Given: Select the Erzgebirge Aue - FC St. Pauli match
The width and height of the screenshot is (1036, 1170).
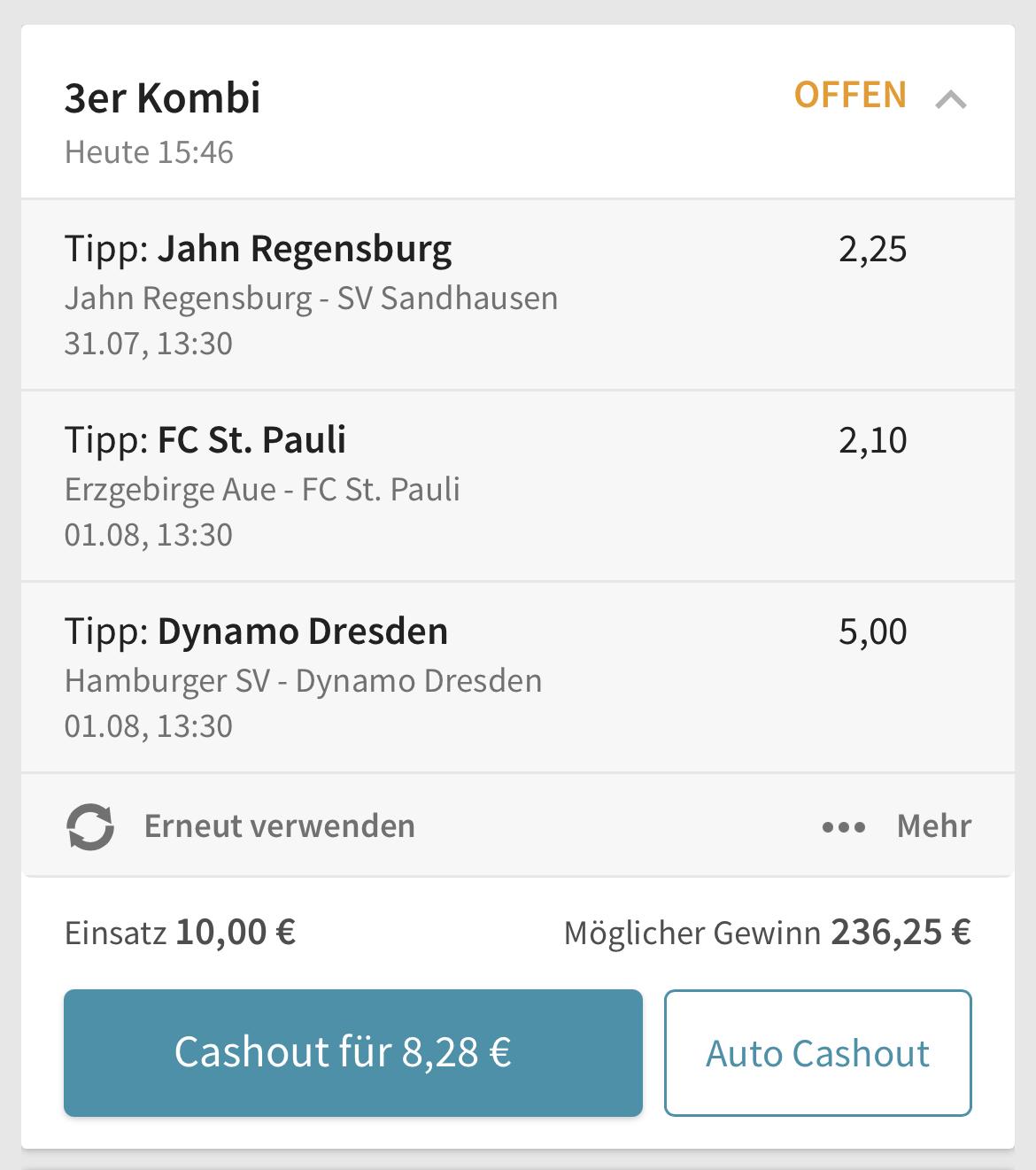Looking at the screenshot, I should (x=262, y=490).
